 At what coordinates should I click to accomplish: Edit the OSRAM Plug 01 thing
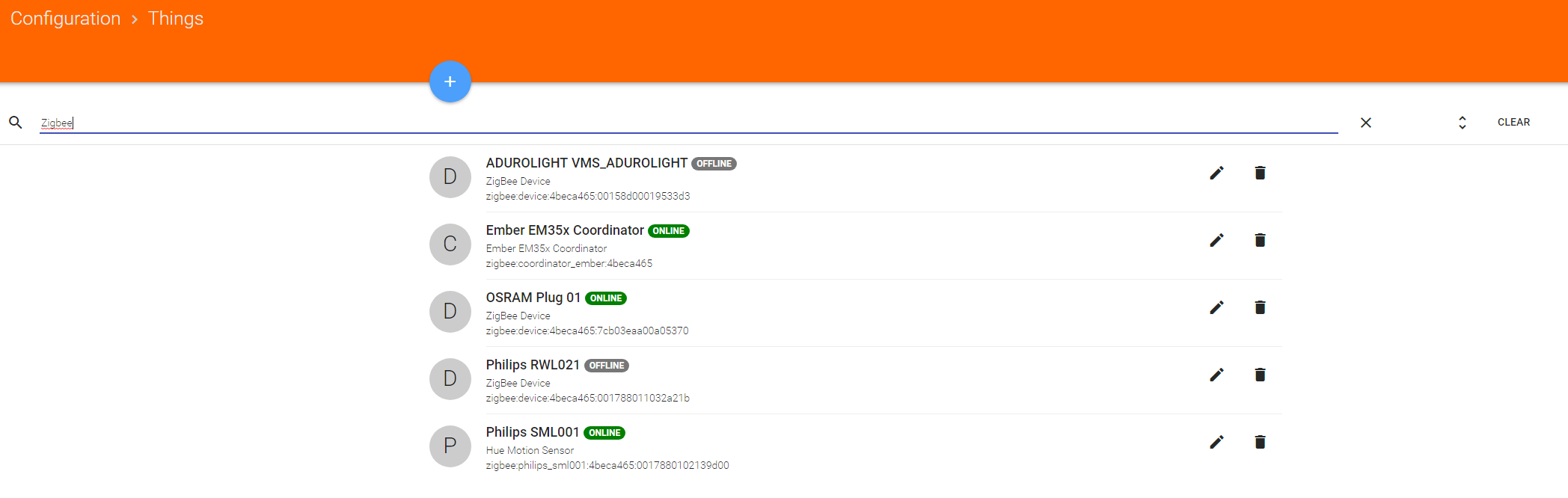1216,307
